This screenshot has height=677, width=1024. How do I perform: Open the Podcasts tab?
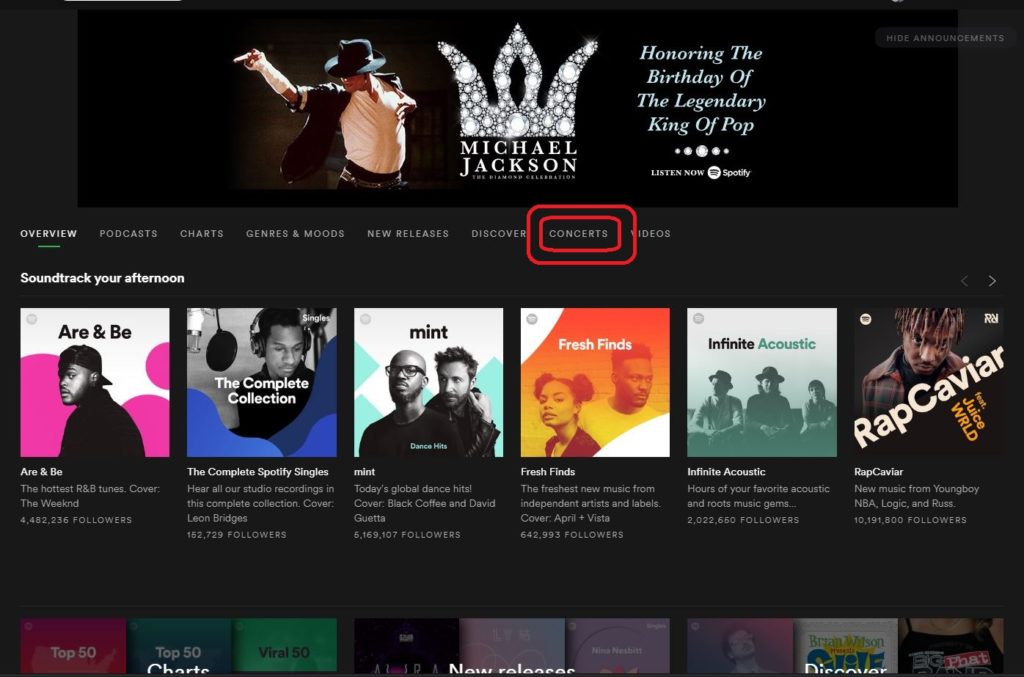coord(128,234)
